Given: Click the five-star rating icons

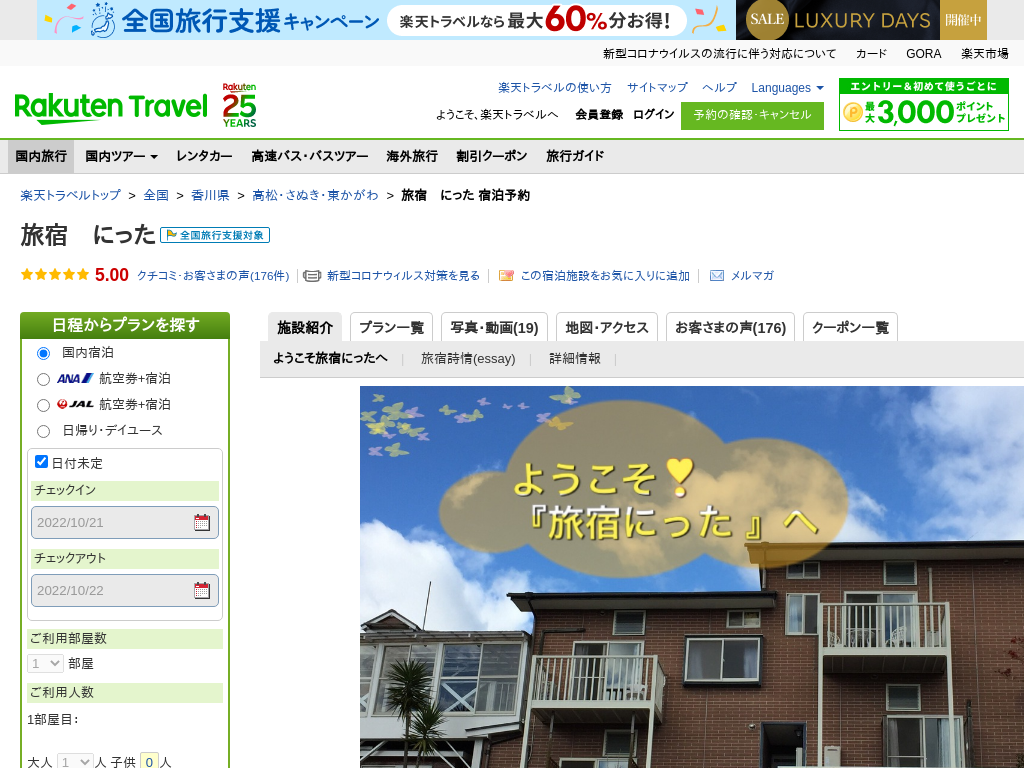Looking at the screenshot, I should coord(55,275).
